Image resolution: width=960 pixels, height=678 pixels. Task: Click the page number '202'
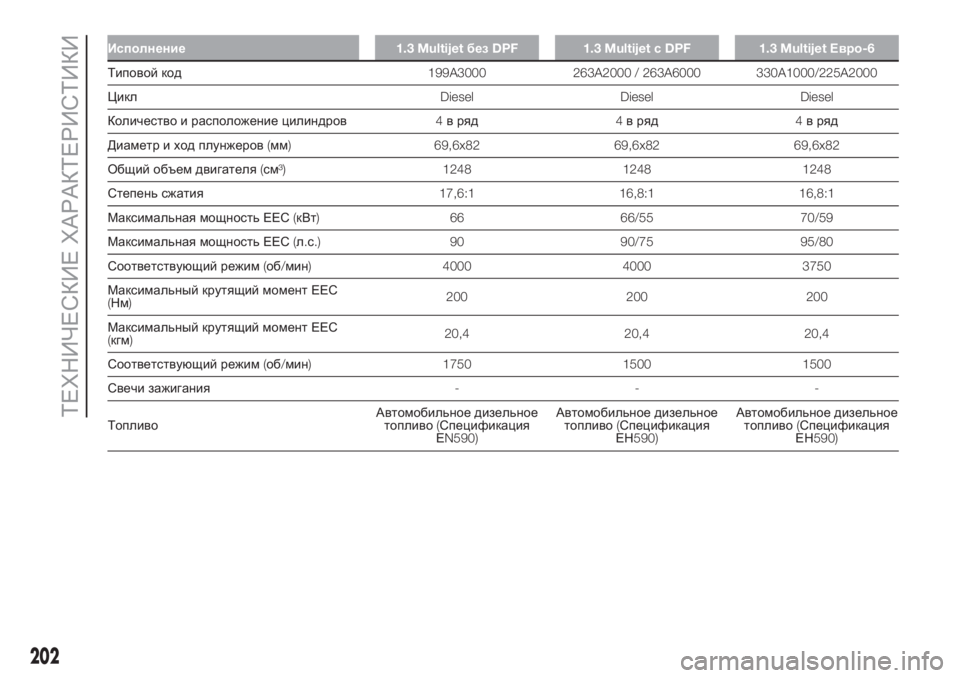[x=45, y=656]
